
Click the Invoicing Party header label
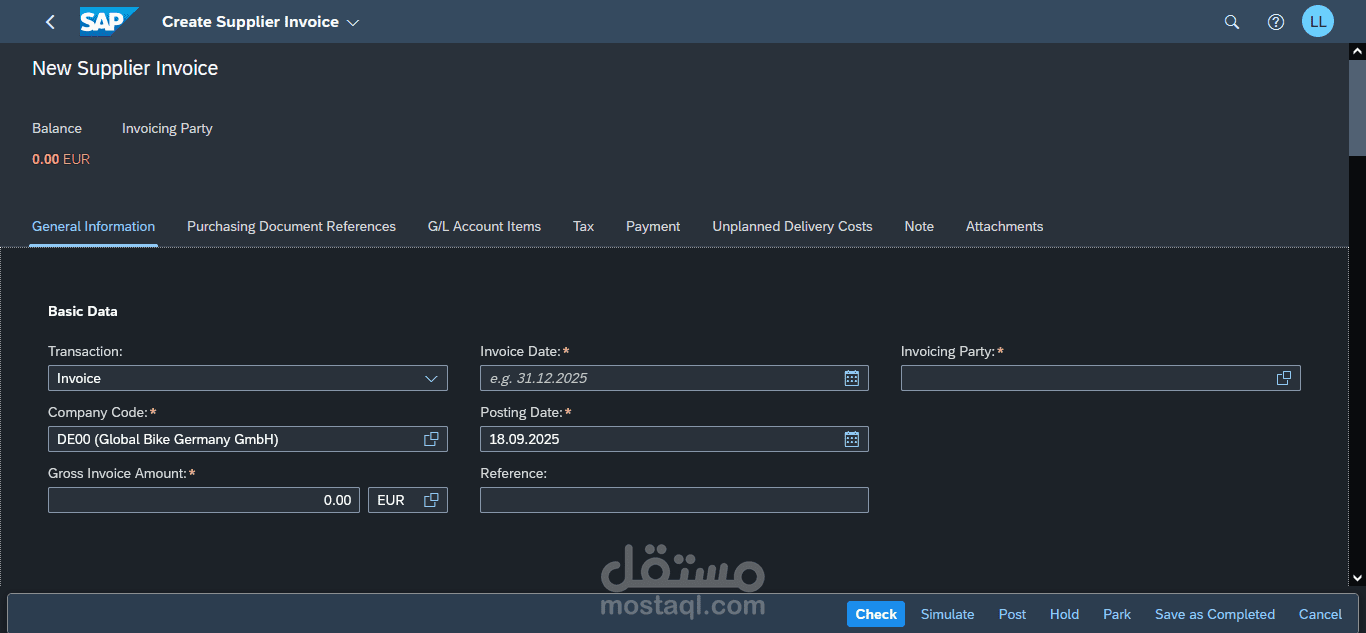pyautogui.click(x=167, y=128)
